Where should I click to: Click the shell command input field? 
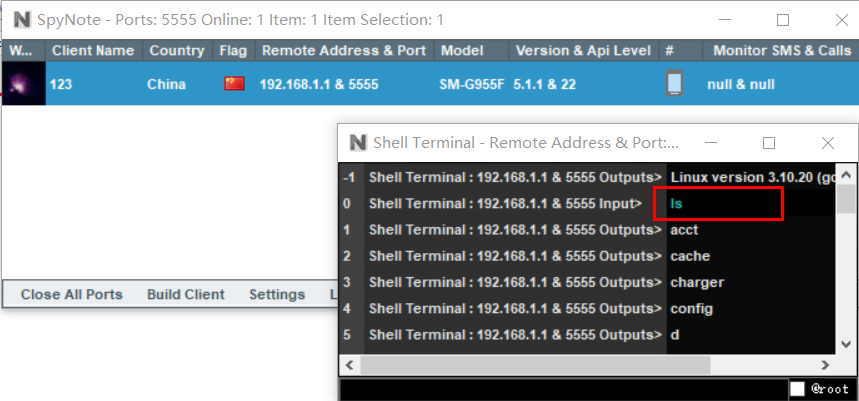(x=560, y=388)
